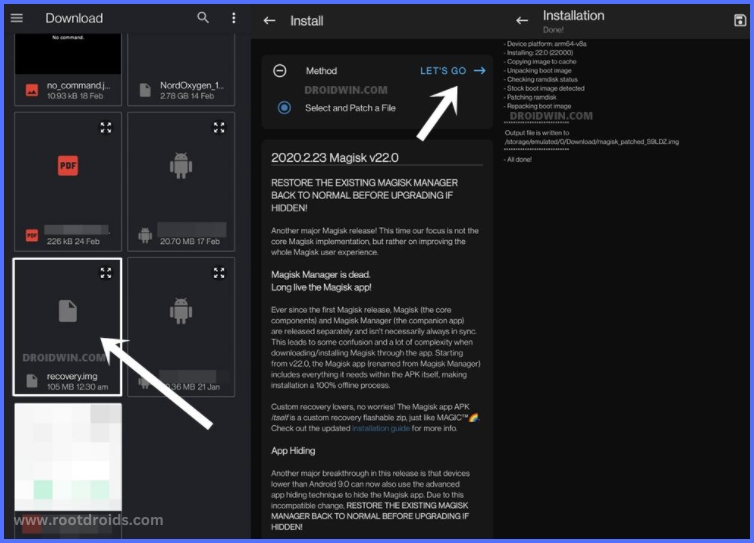Click the 'App Hiding' heading
The image size is (754, 543).
(293, 451)
